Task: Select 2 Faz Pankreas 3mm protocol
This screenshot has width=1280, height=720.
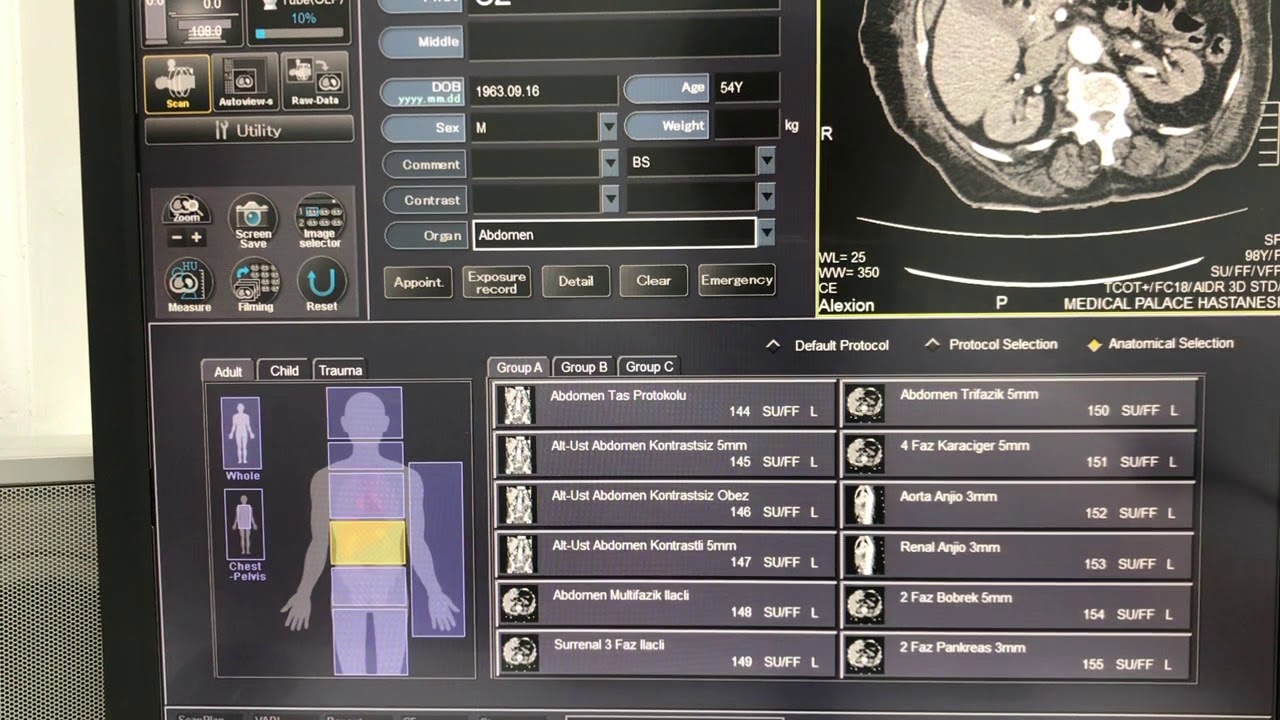Action: (x=1018, y=656)
